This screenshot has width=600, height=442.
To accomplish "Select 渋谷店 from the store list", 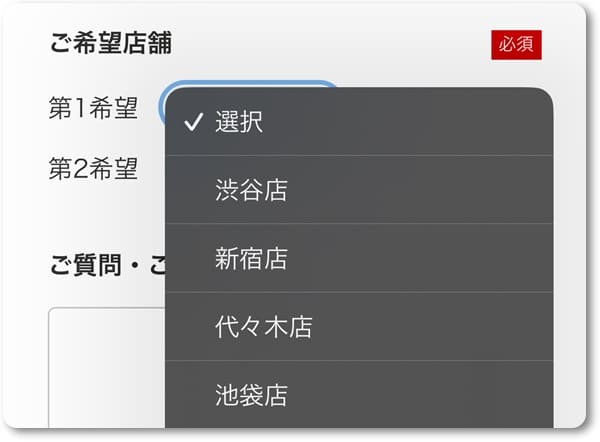I will click(359, 190).
